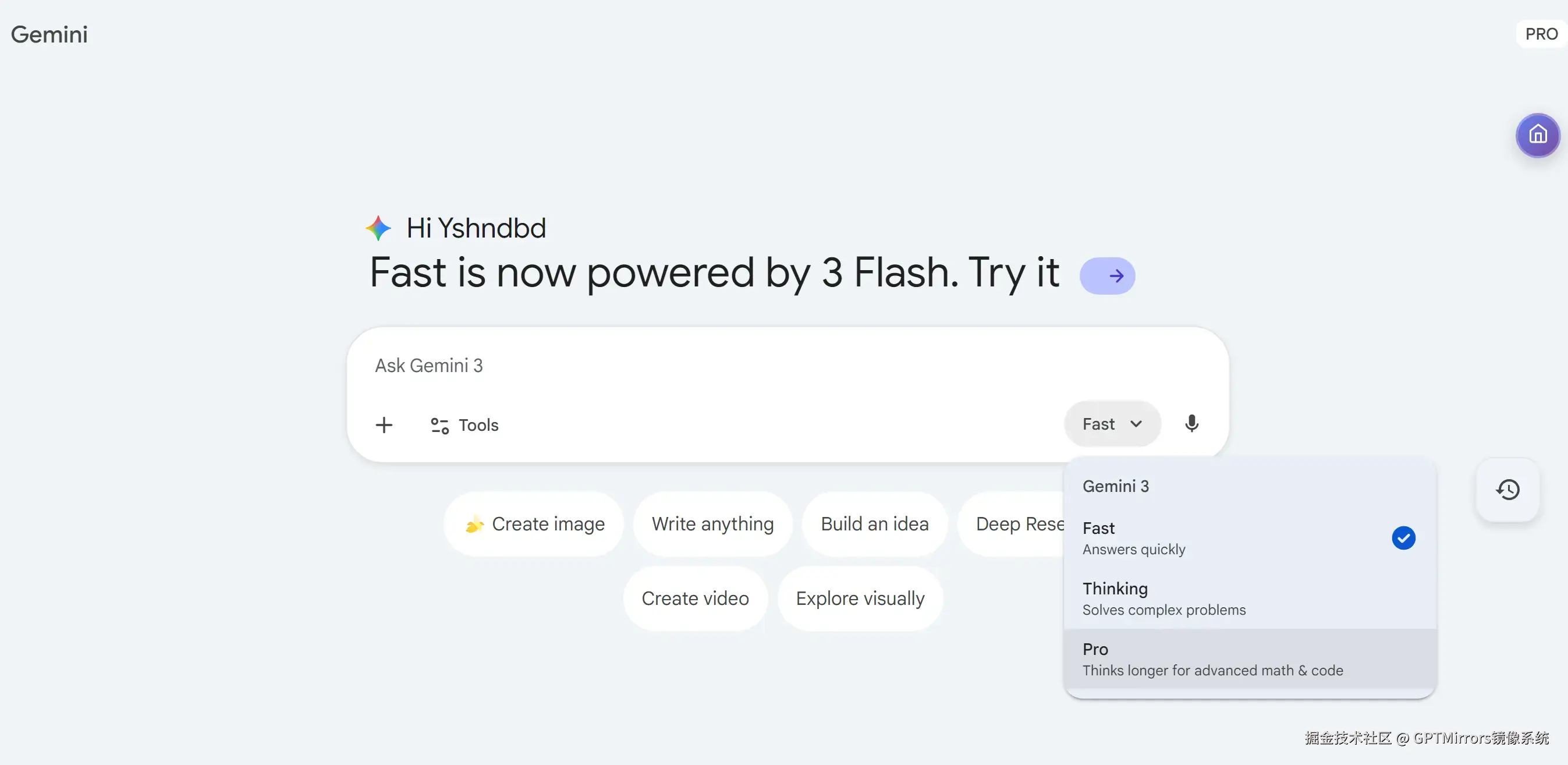The width and height of the screenshot is (1568, 765).
Task: Click the plus icon to add files
Action: pos(384,424)
